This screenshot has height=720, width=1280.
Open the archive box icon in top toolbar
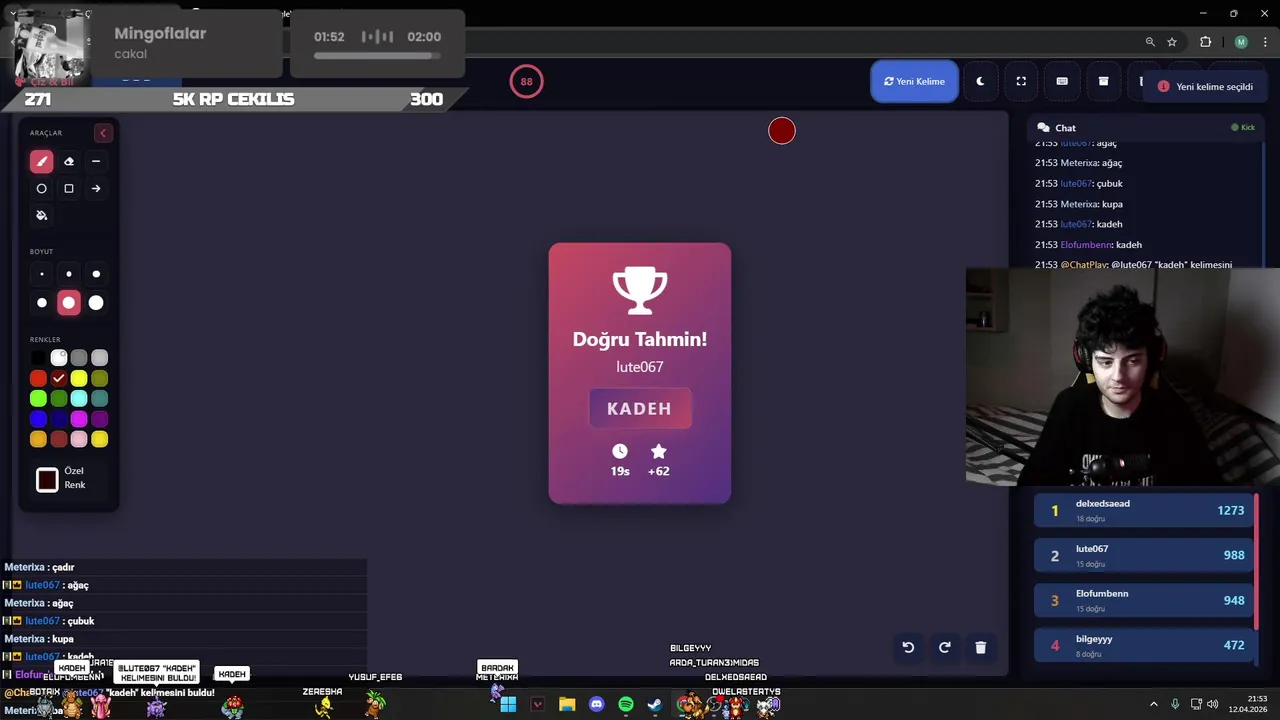click(1103, 81)
